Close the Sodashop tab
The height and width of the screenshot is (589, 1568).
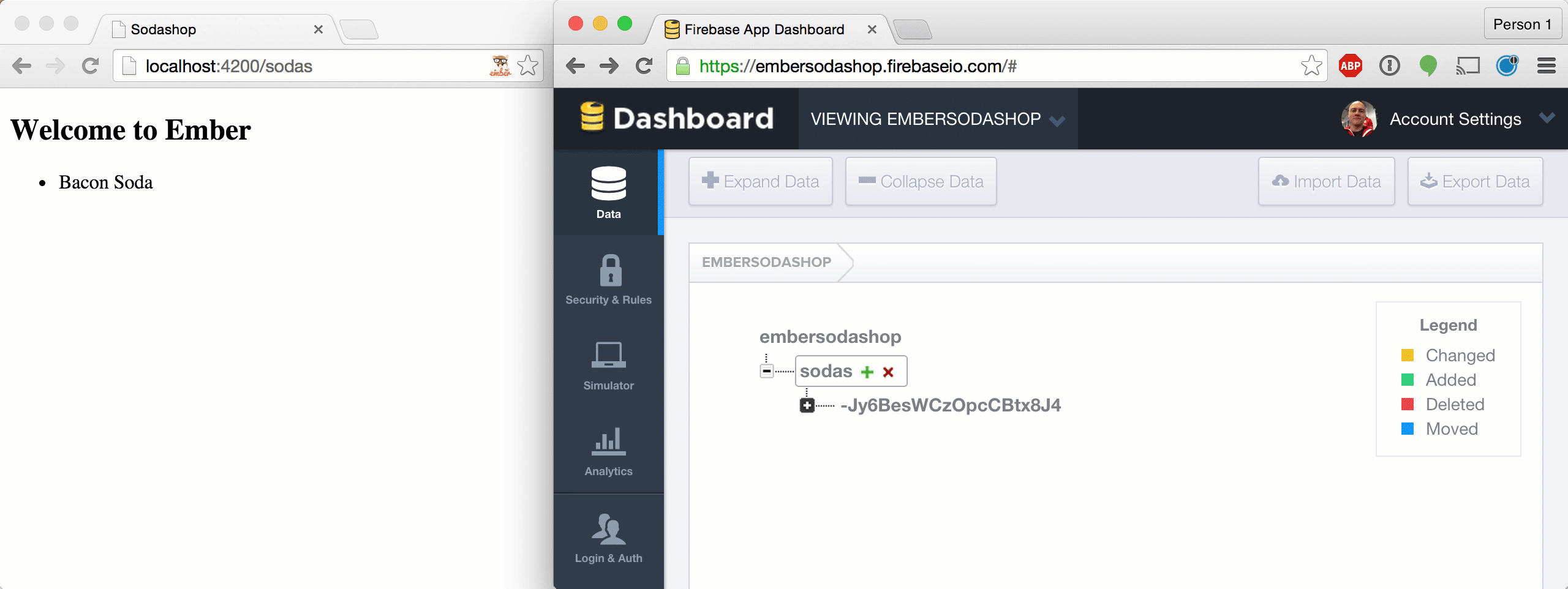point(318,29)
